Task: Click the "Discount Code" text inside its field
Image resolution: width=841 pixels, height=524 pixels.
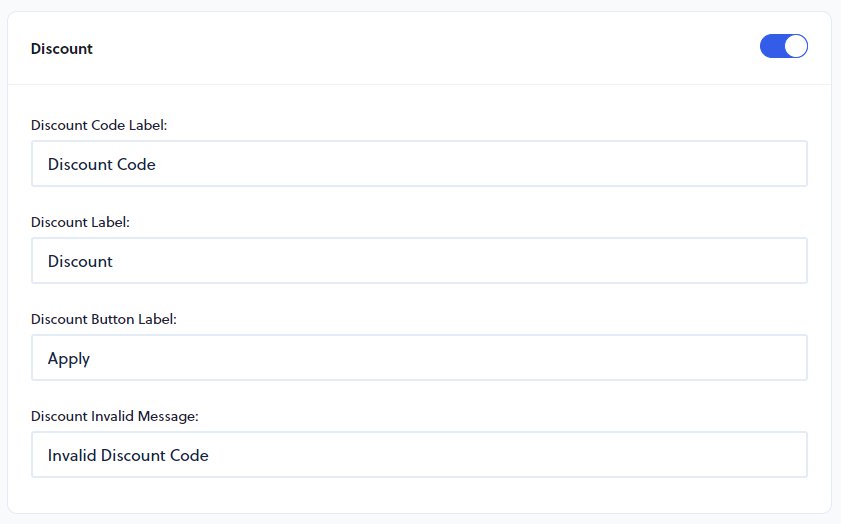Action: pos(102,164)
